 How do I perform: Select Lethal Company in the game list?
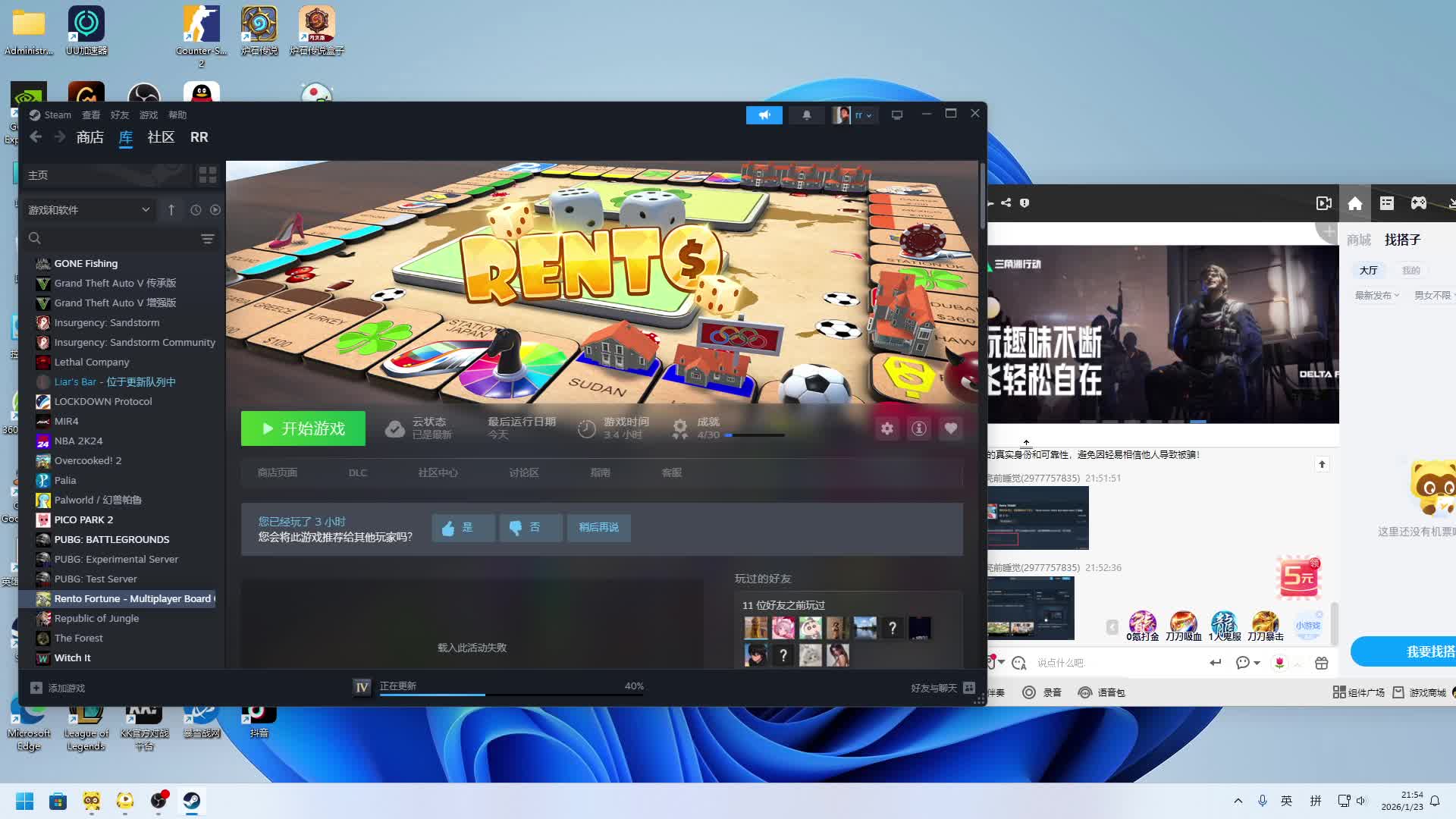point(92,362)
